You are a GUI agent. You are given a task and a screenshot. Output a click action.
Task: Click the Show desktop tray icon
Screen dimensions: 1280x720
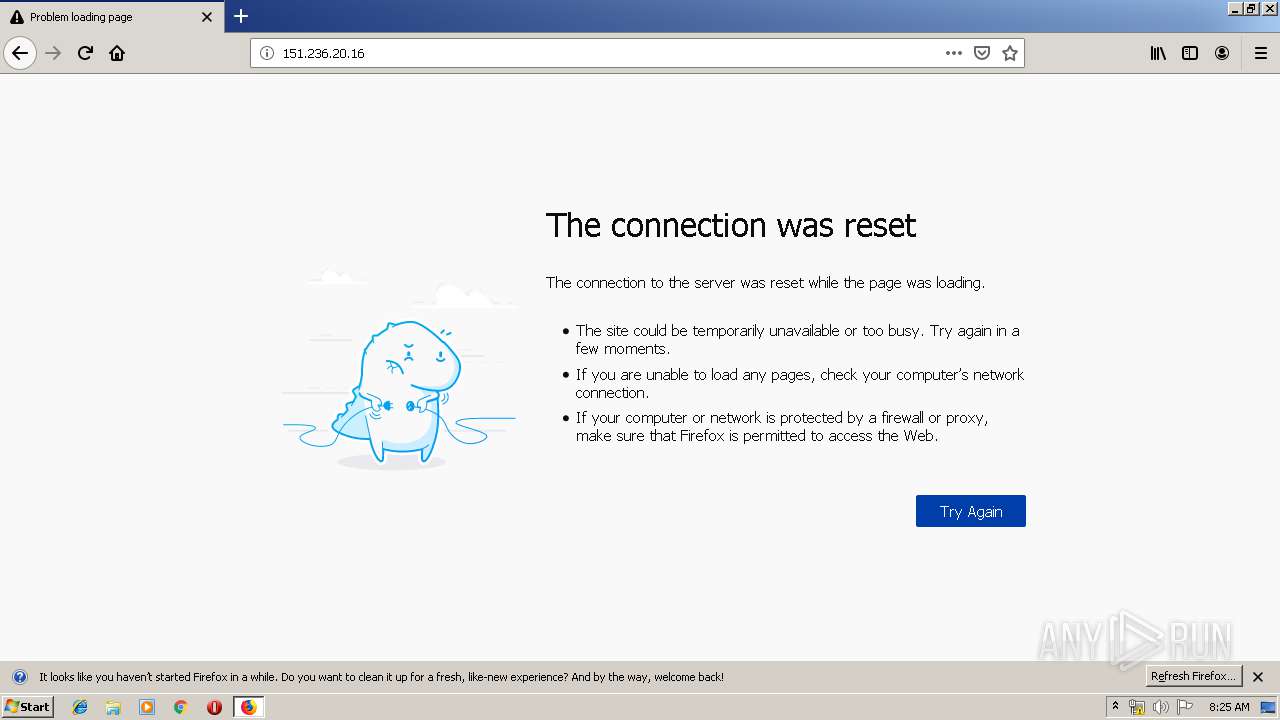1269,707
